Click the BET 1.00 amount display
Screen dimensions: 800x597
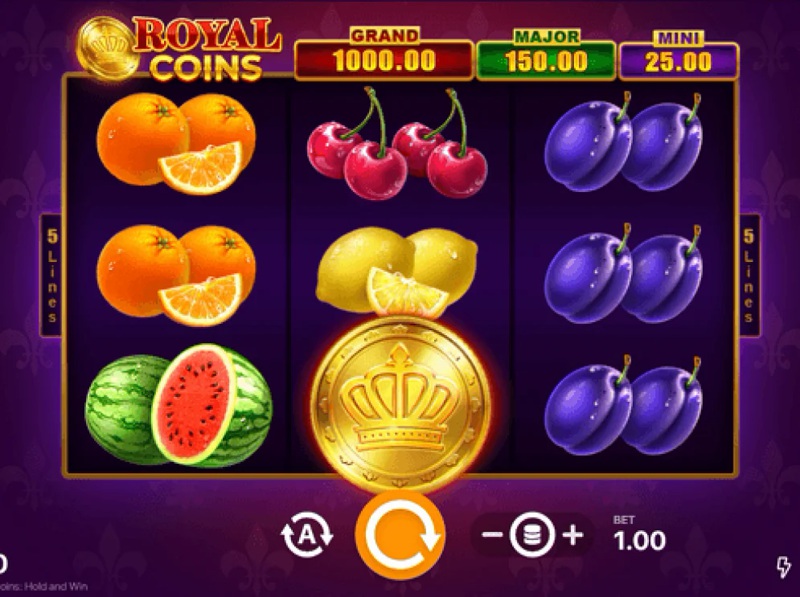click(x=640, y=534)
